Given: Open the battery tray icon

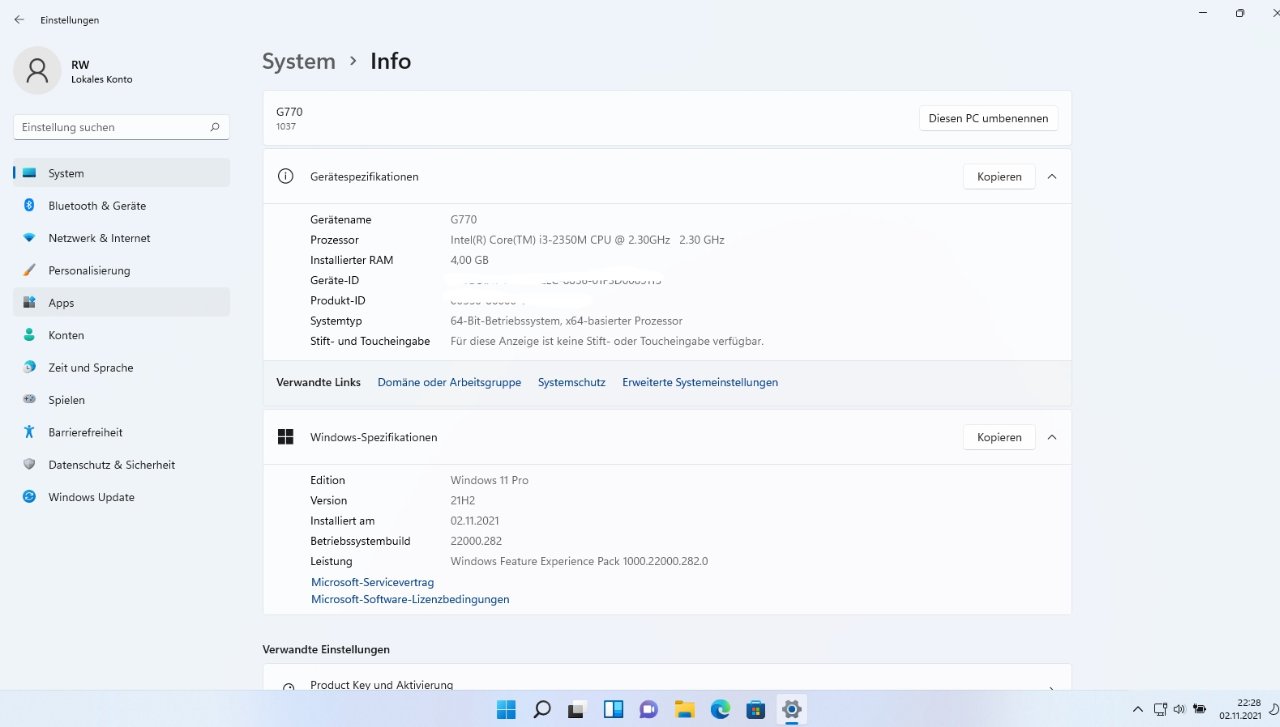Looking at the screenshot, I should [x=1199, y=709].
